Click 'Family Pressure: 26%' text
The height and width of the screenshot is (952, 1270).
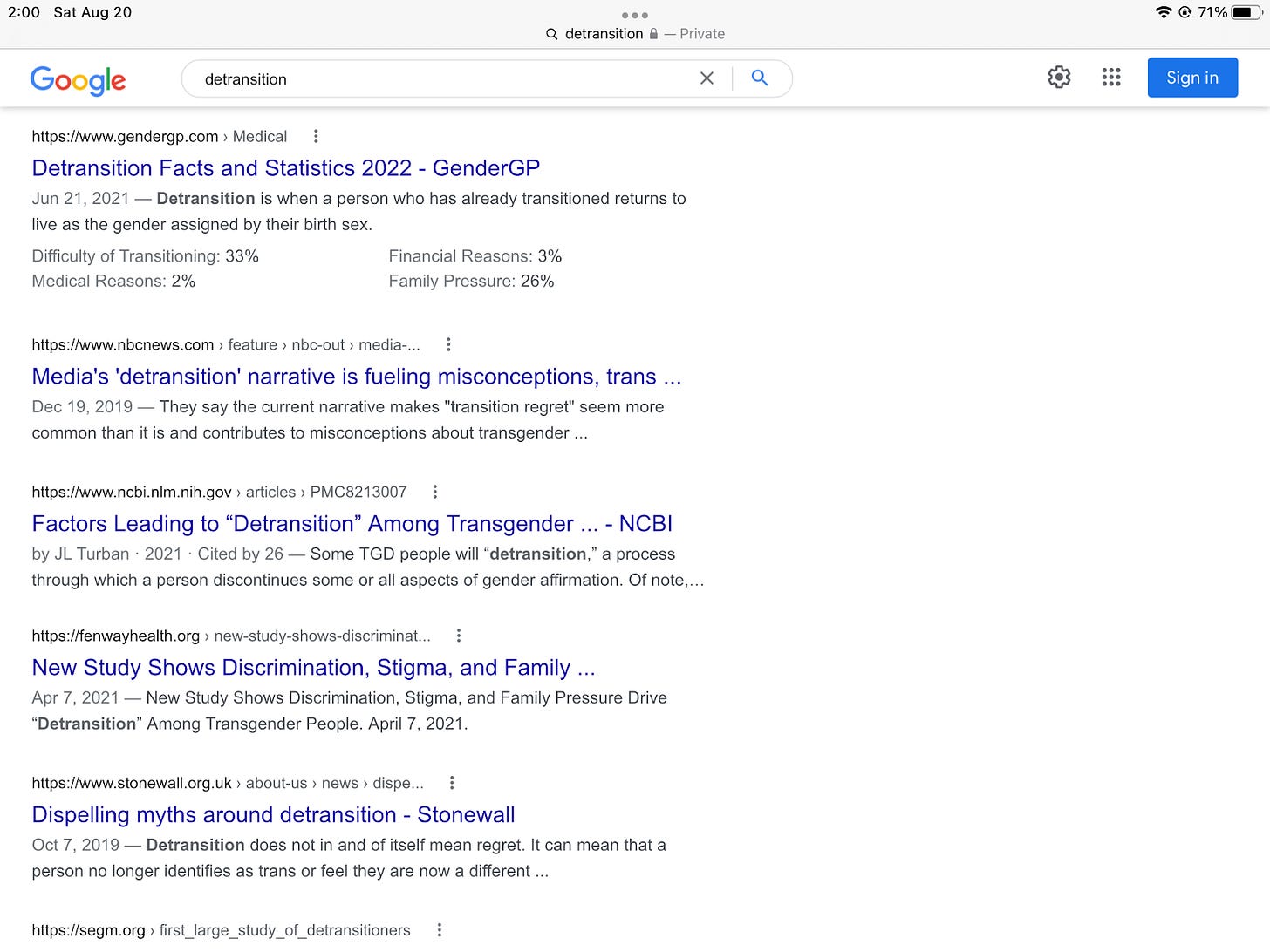pyautogui.click(x=471, y=281)
